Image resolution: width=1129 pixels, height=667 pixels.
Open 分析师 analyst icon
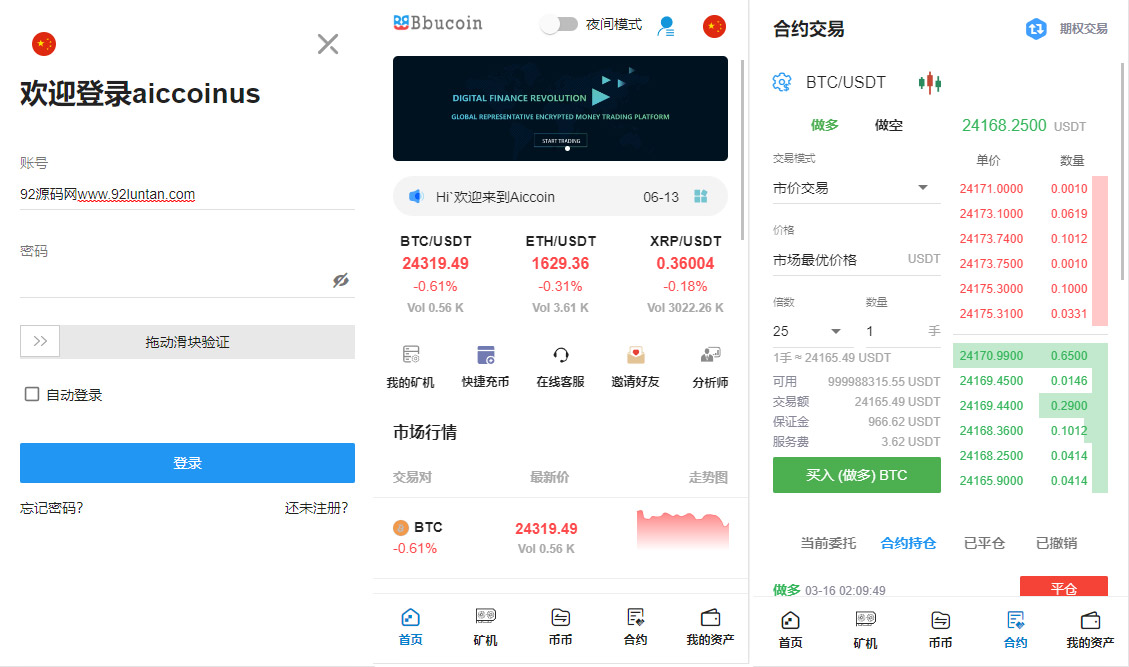pyautogui.click(x=710, y=356)
